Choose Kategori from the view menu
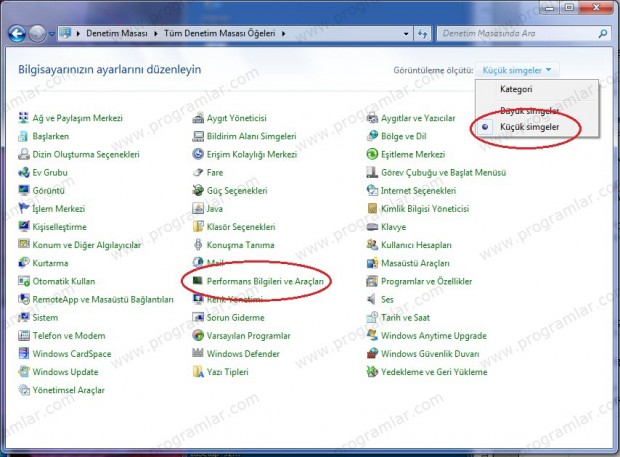 516,89
